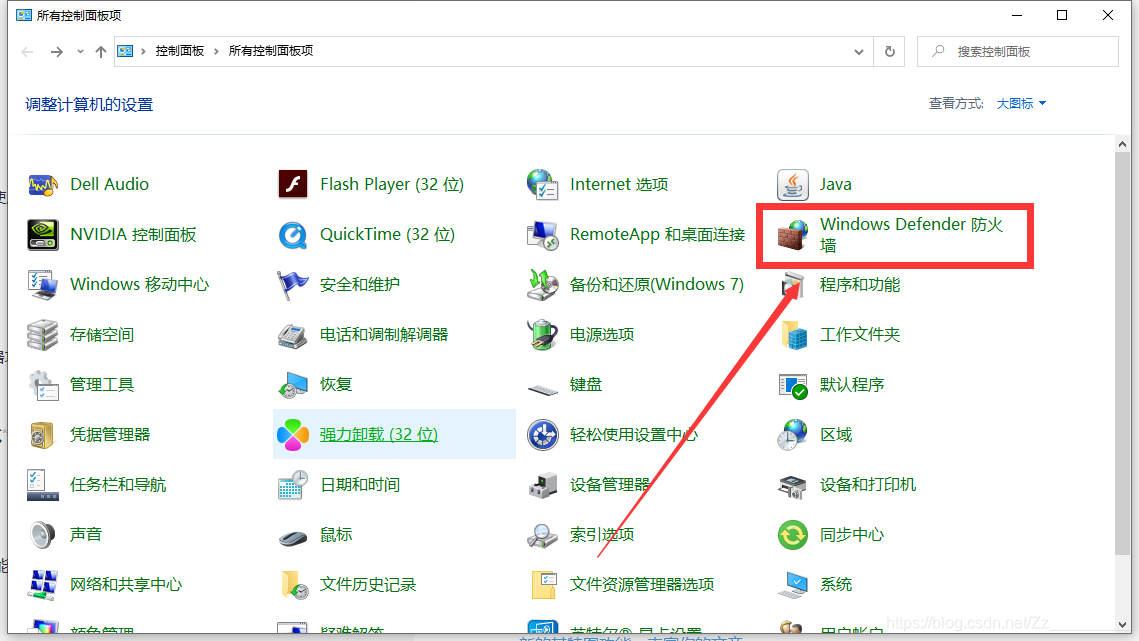Screen dimensions: 1139x641
Task: Open the 文件历史记录 icon
Action: pos(293,585)
